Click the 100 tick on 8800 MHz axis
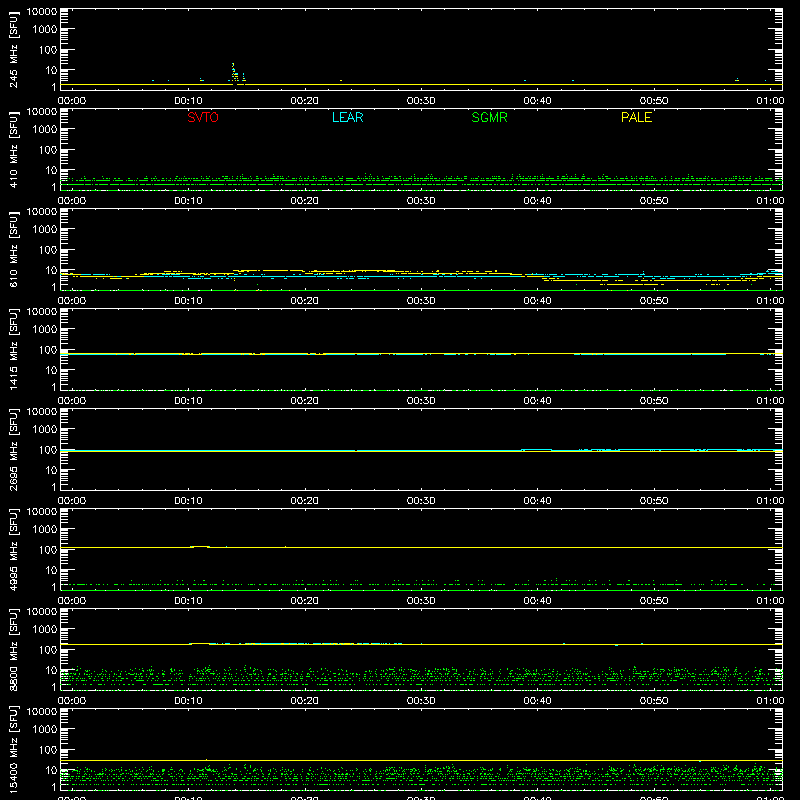Screen dimensions: 800x800 [x=48, y=650]
